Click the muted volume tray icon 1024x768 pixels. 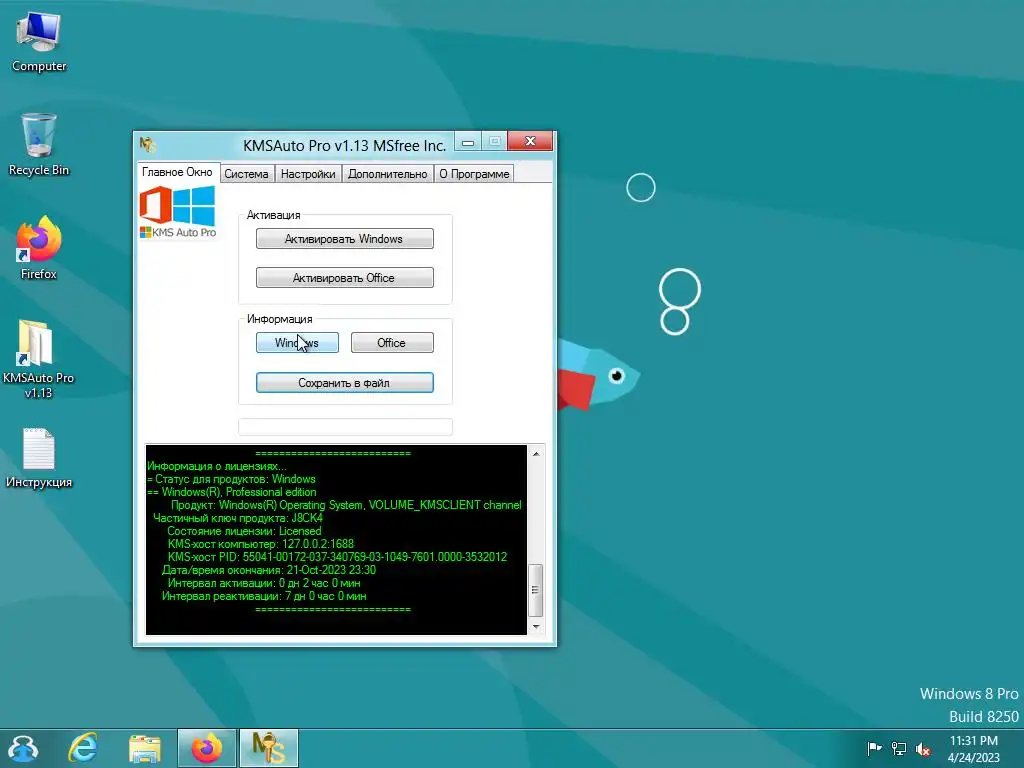coord(923,748)
